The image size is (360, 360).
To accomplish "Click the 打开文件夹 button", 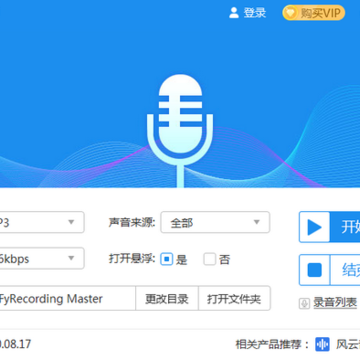I will (x=234, y=298).
